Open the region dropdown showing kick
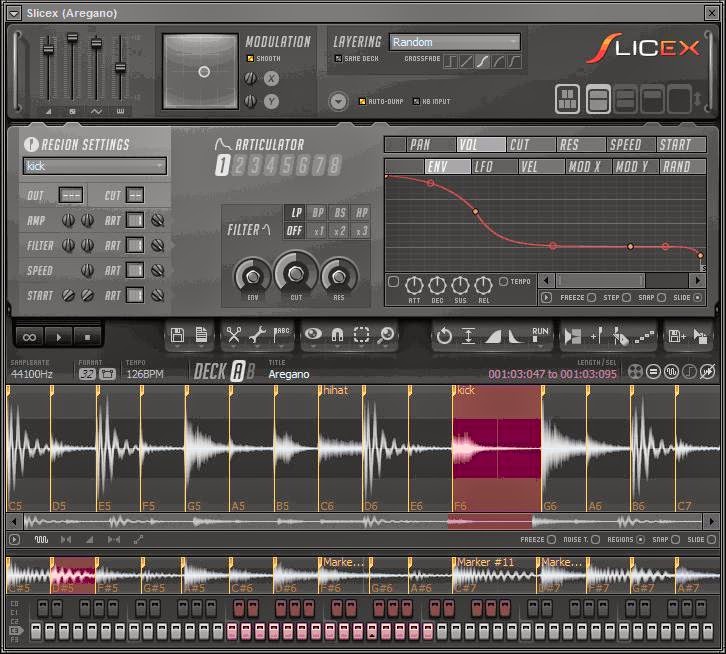 click(x=95, y=166)
